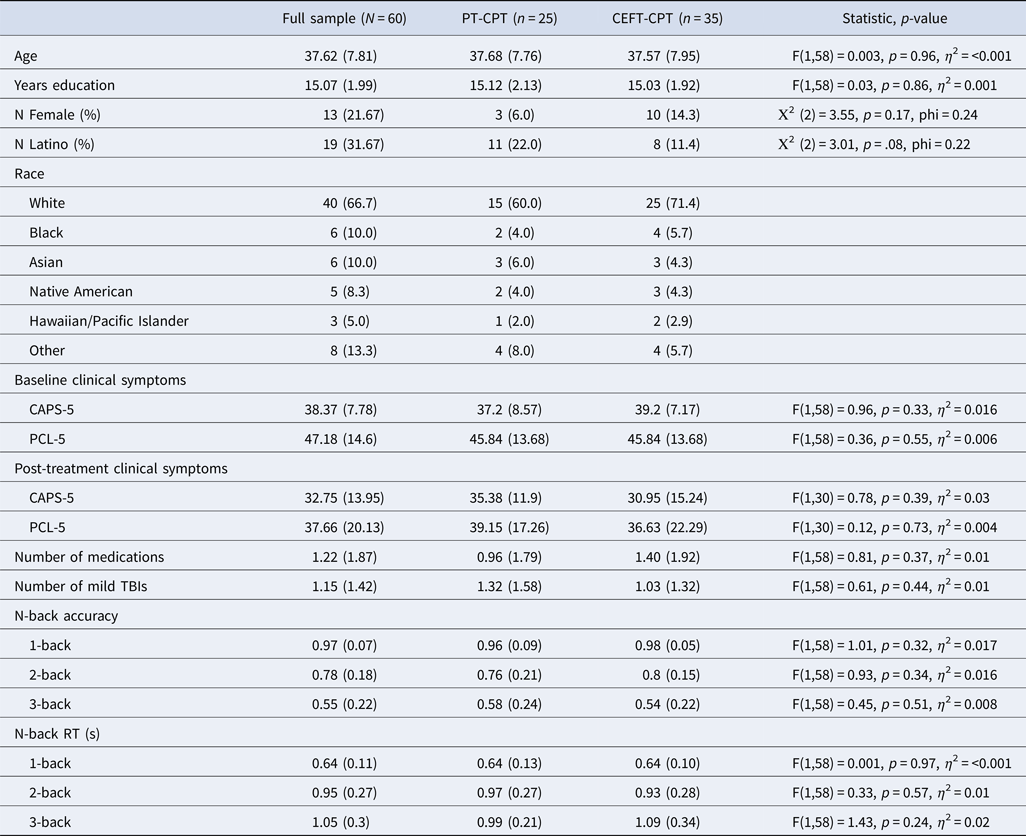Click the Years education row label
The width and height of the screenshot is (1026, 836).
[64, 85]
